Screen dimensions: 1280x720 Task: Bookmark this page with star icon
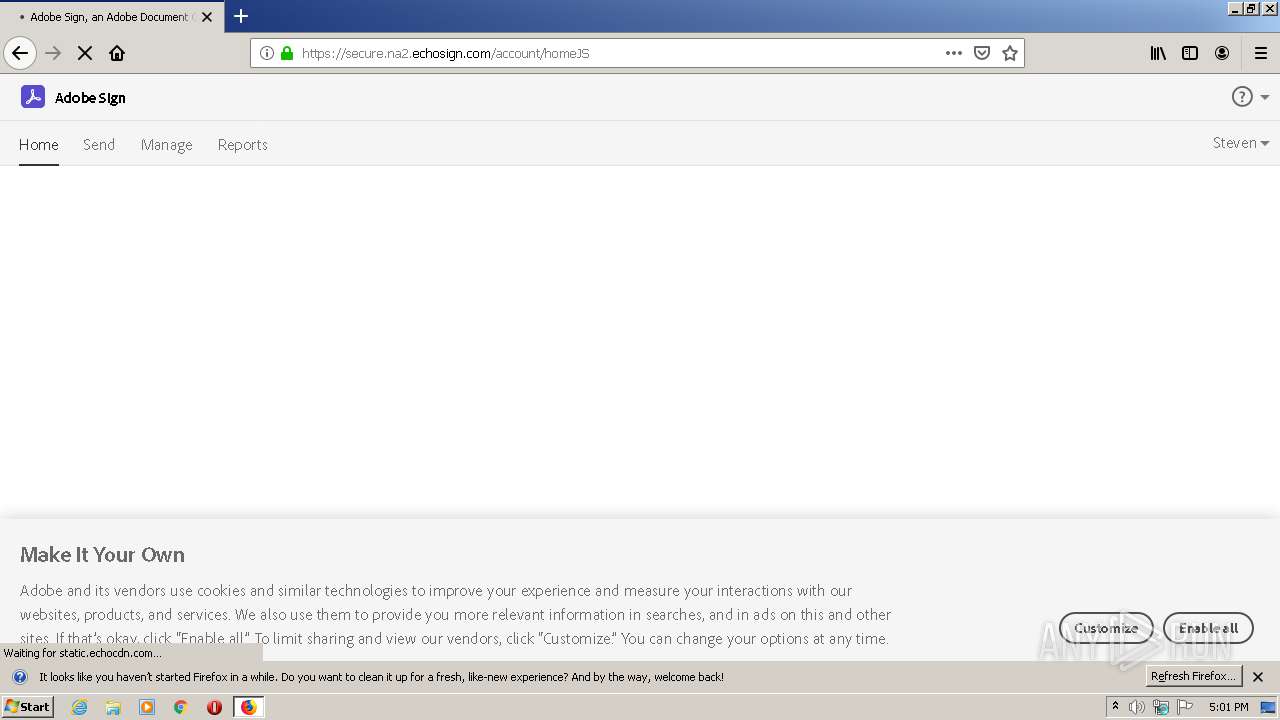1010,53
